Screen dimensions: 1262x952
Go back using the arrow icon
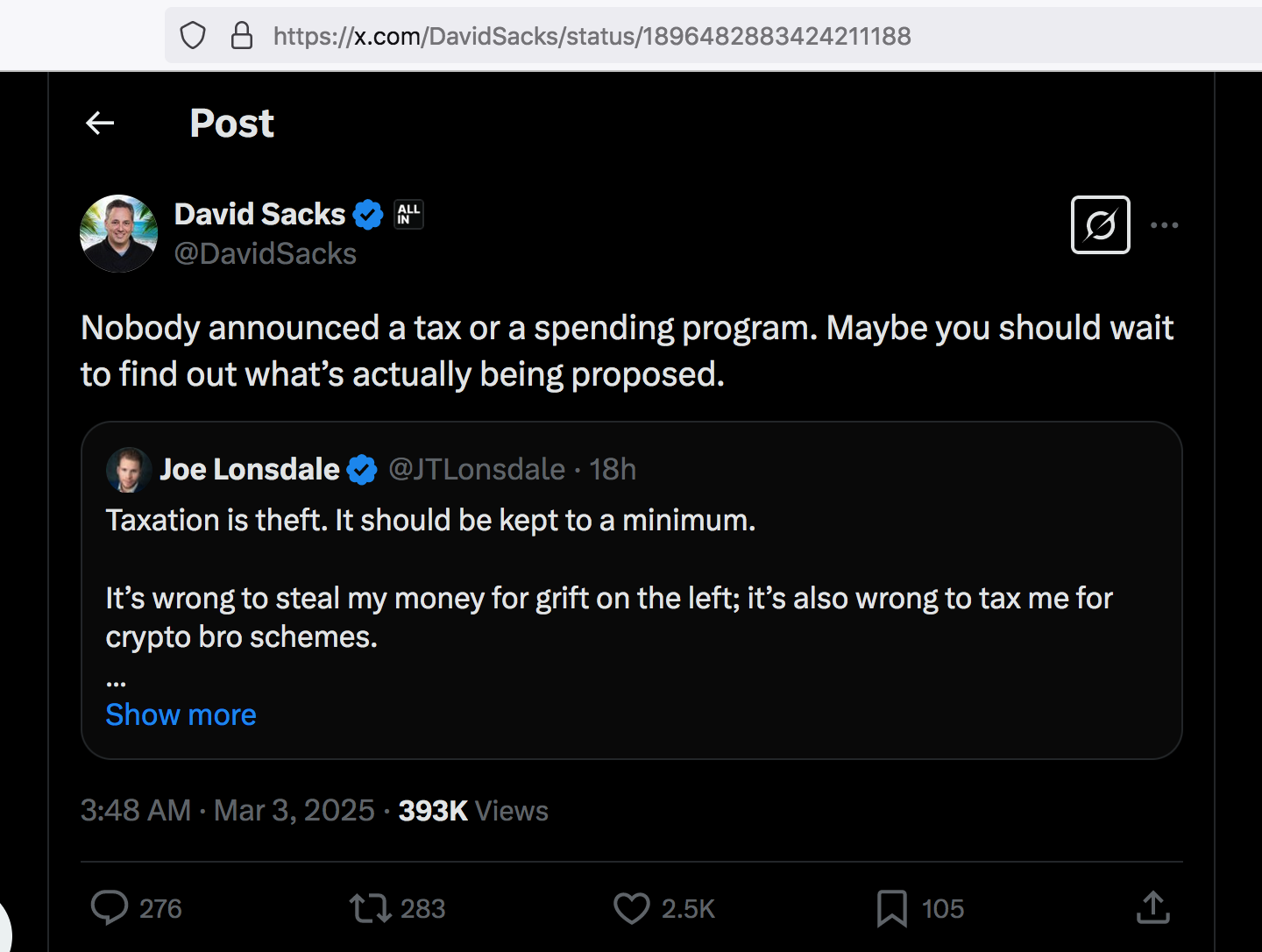coord(100,124)
